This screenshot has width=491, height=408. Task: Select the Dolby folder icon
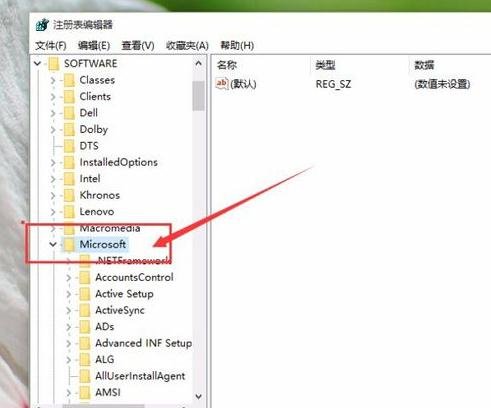69,129
